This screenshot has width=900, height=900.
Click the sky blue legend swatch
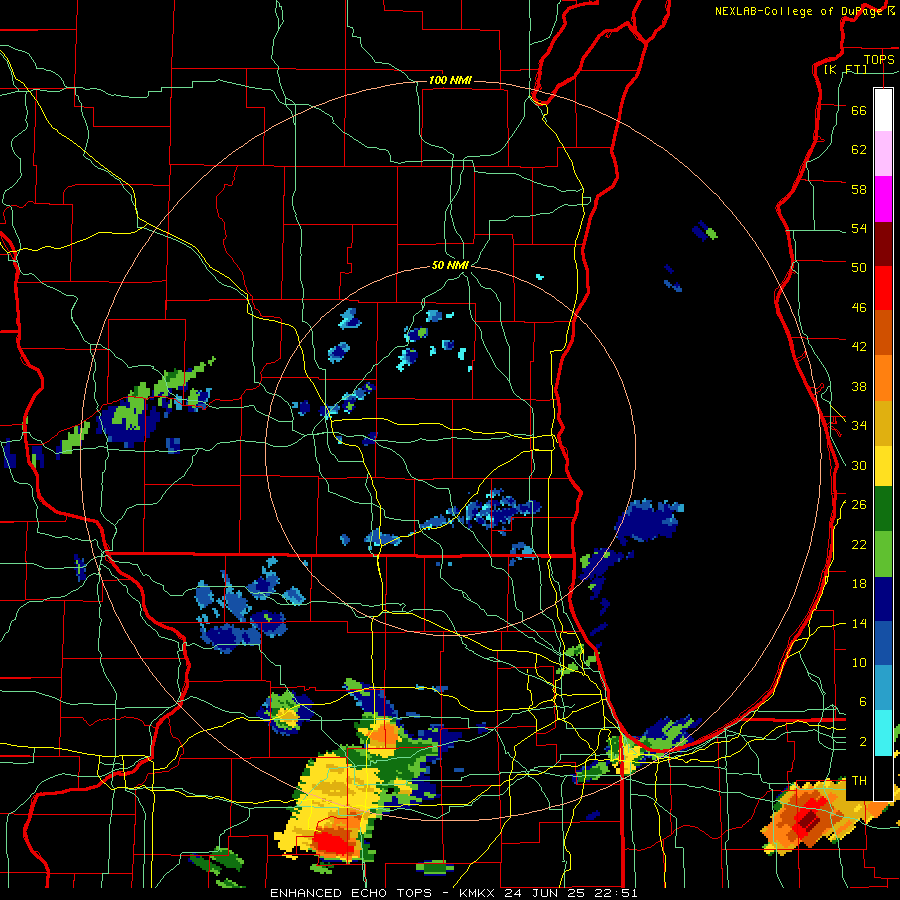(883, 688)
